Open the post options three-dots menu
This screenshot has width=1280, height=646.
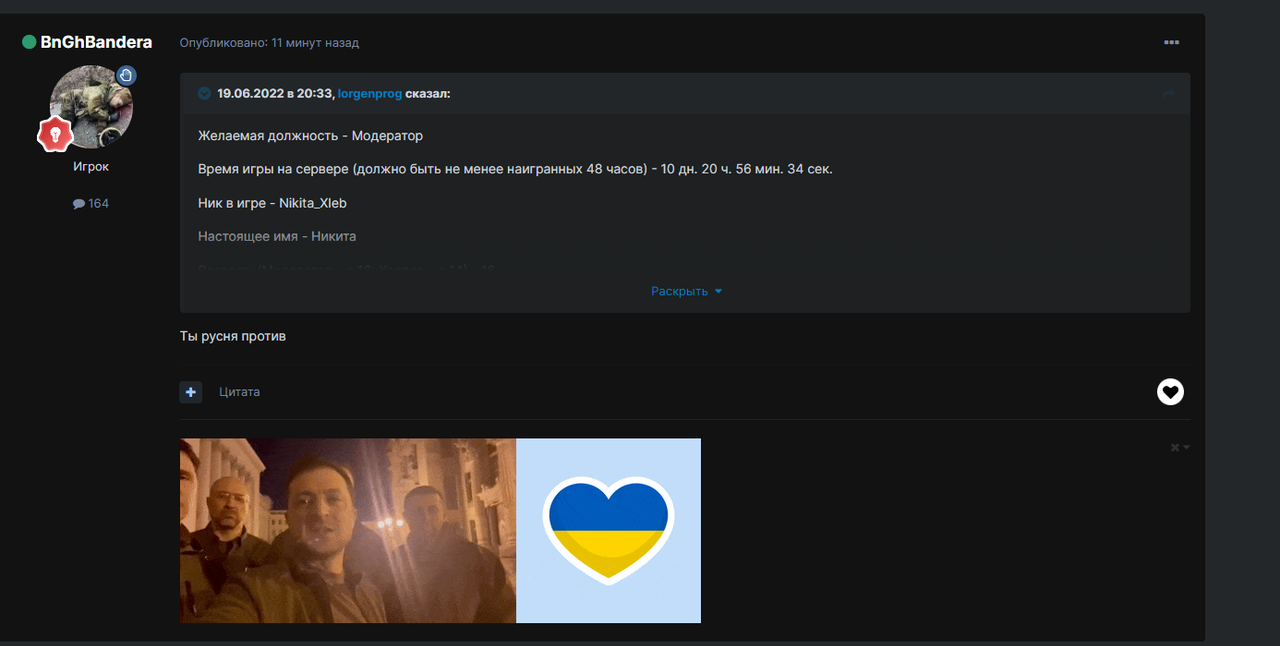pyautogui.click(x=1171, y=43)
